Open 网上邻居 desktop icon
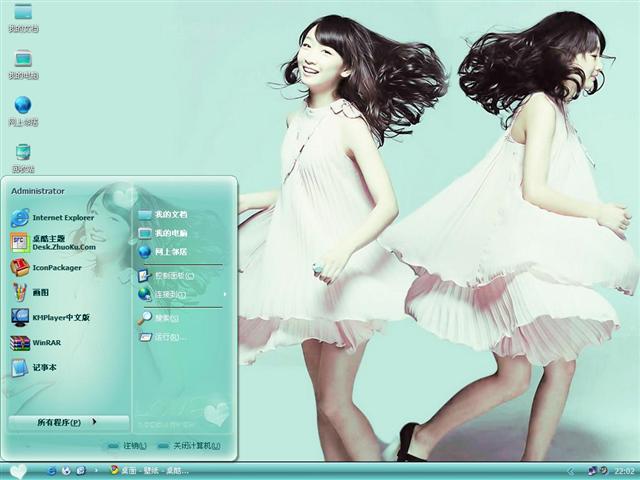 click(x=22, y=107)
